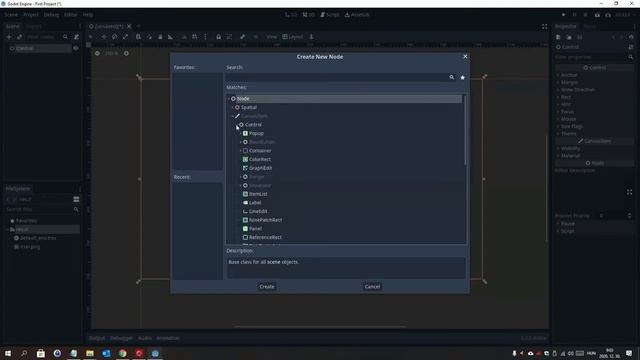Expand the Popup node branch
This screenshot has width=640, height=360.
[x=241, y=133]
